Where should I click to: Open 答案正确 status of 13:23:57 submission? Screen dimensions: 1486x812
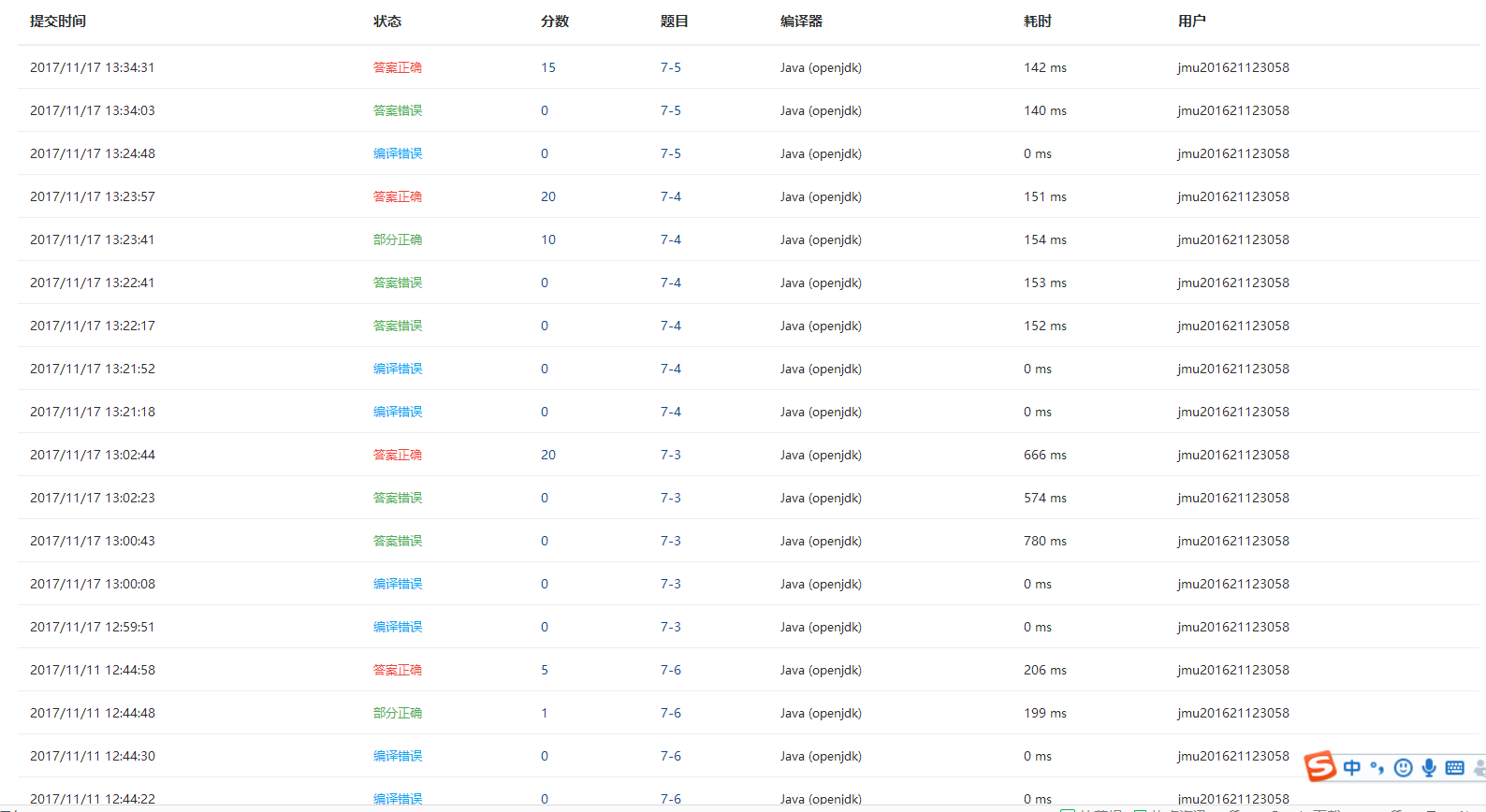coord(398,196)
